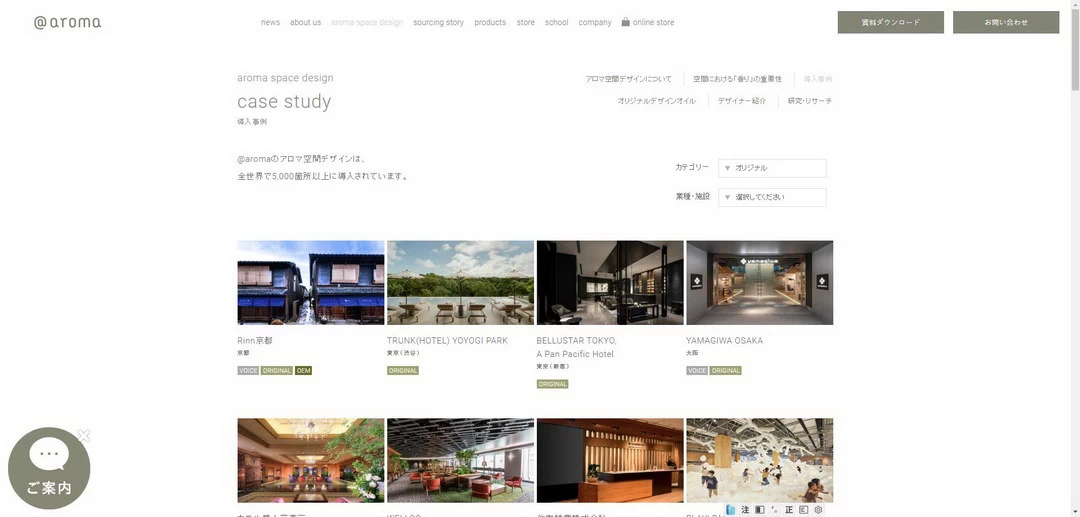Open アロマ空間デザインについて link
This screenshot has width=1080, height=517.
pyautogui.click(x=628, y=79)
